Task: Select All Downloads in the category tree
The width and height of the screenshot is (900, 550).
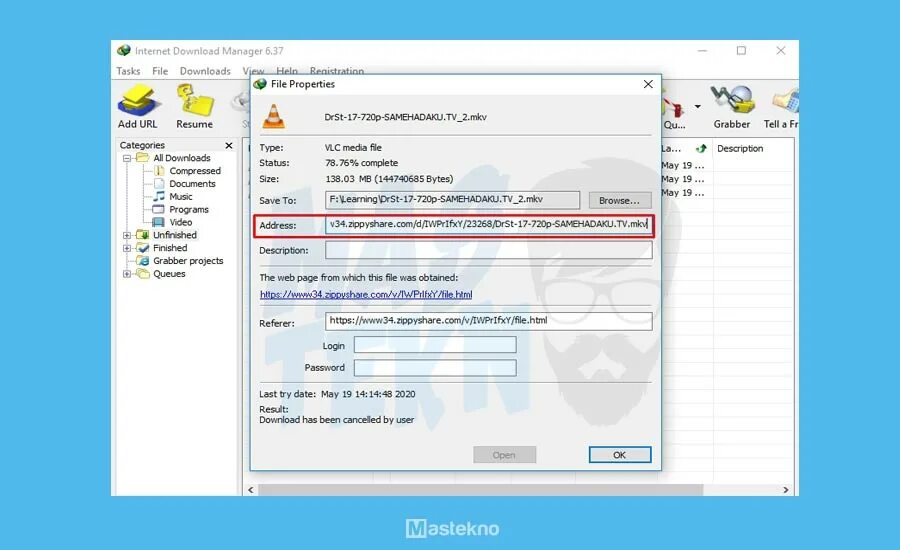Action: (x=181, y=158)
